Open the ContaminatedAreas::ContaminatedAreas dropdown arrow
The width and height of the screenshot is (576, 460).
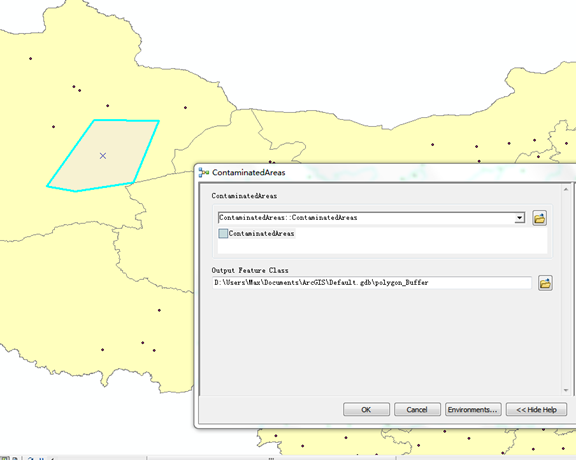pyautogui.click(x=519, y=218)
